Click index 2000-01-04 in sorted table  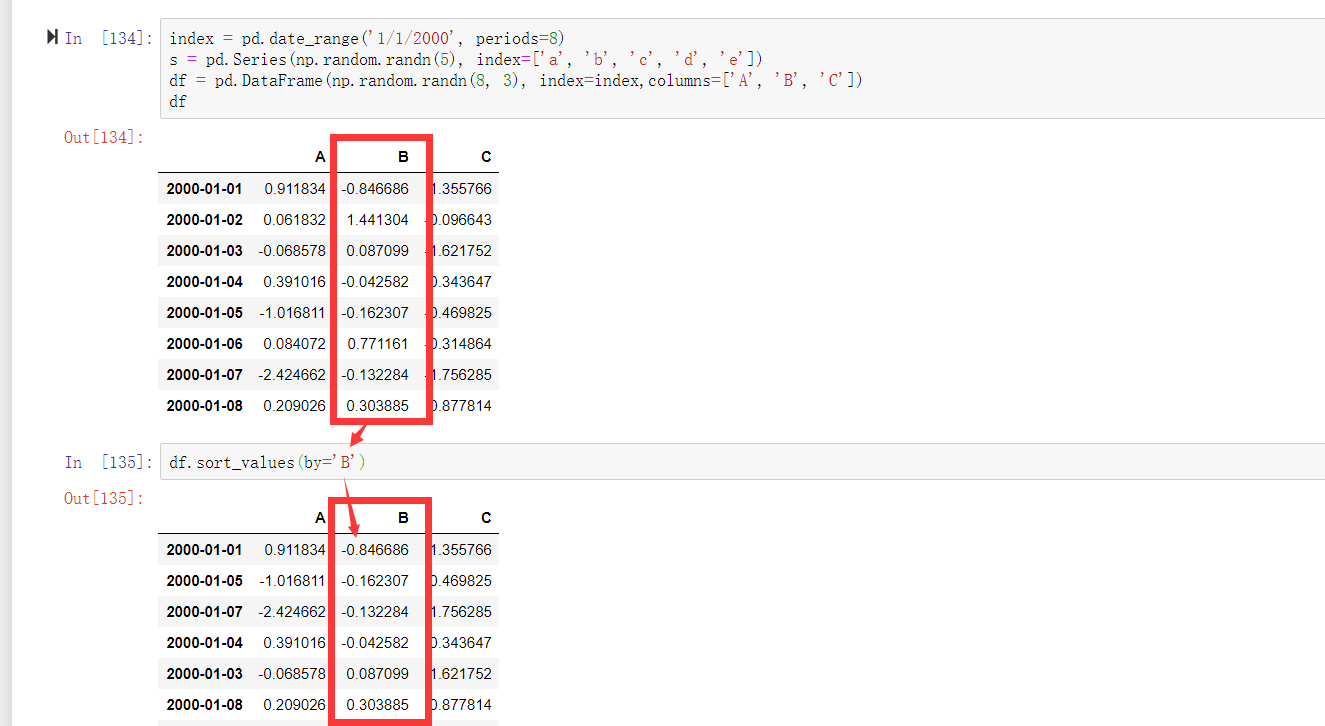pyautogui.click(x=204, y=642)
